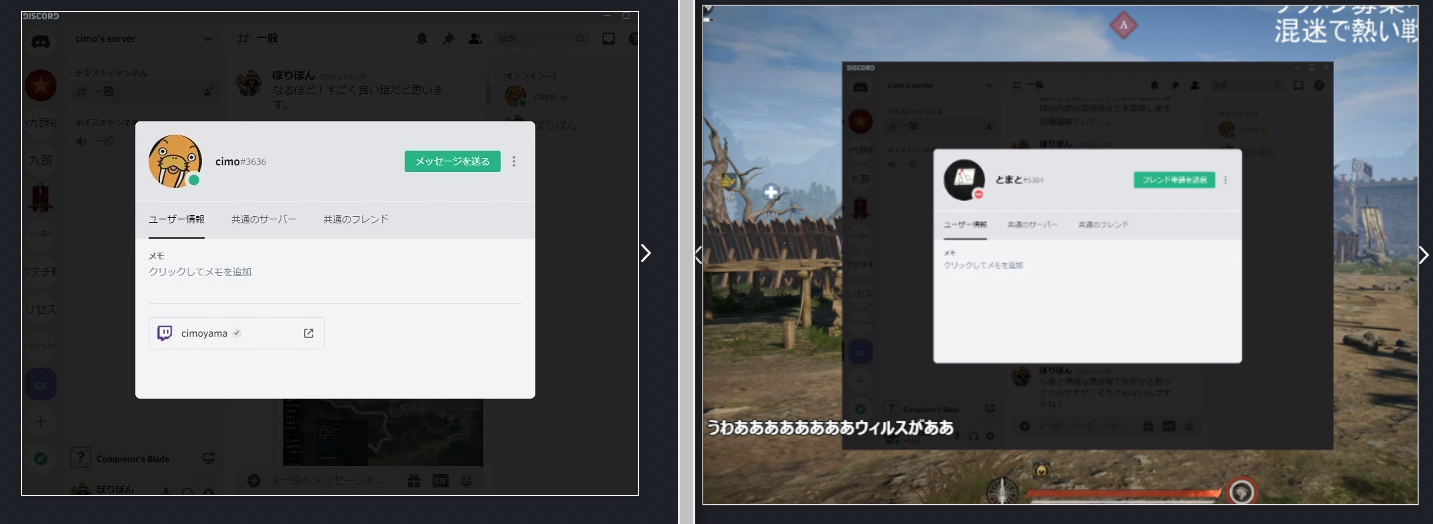
Task: Click とまと's dark avatar in the right image
Action: tap(964, 179)
